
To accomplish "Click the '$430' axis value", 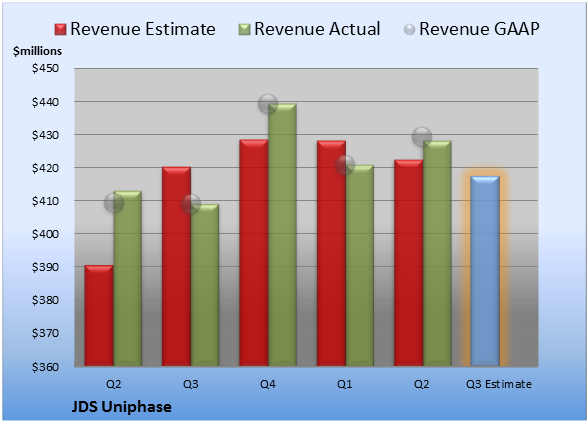I will (45, 135).
